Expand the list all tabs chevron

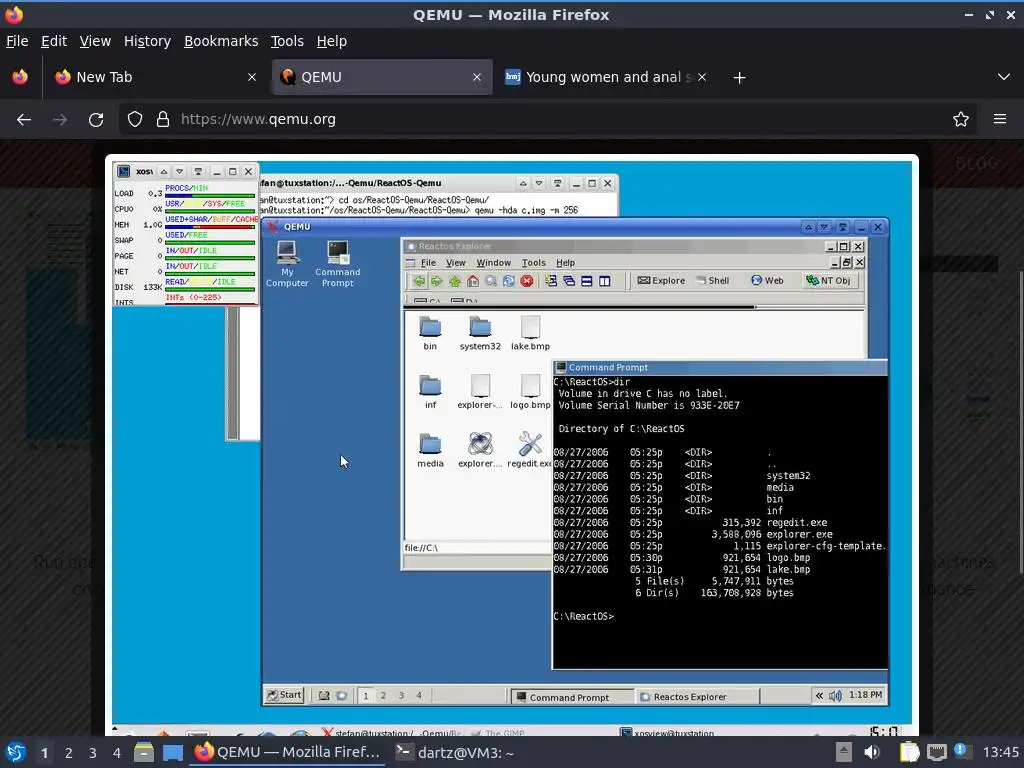(1004, 77)
